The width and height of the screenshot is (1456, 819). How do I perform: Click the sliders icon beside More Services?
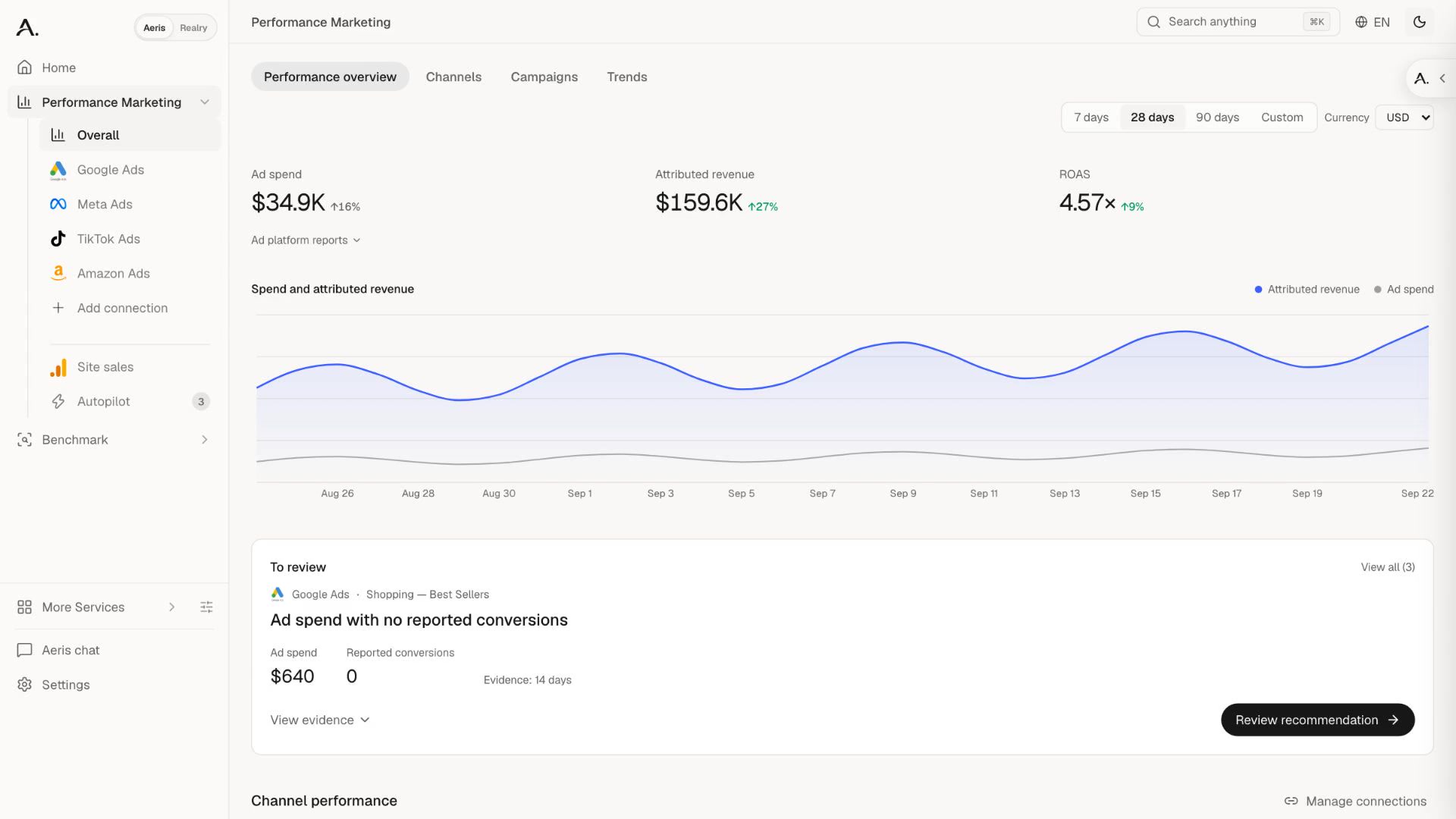[x=206, y=607]
